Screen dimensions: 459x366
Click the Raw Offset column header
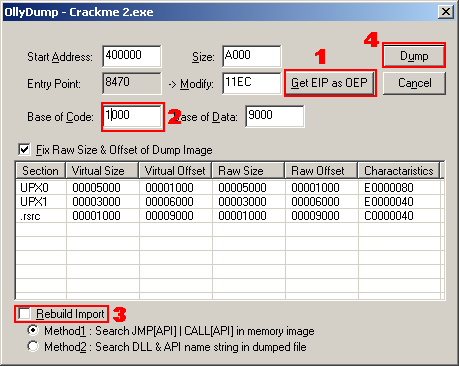(321, 171)
